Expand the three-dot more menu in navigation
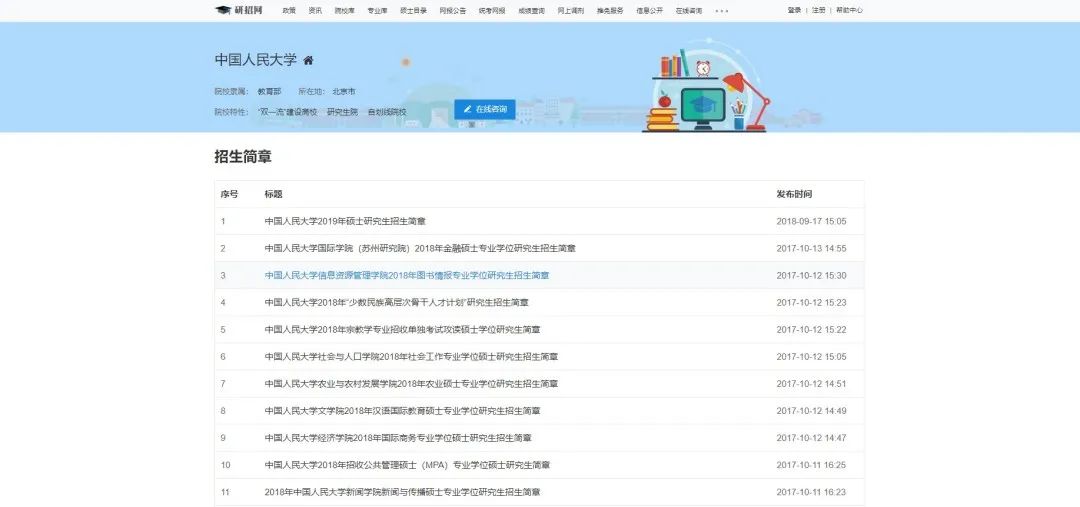The image size is (1080, 507). 721,10
